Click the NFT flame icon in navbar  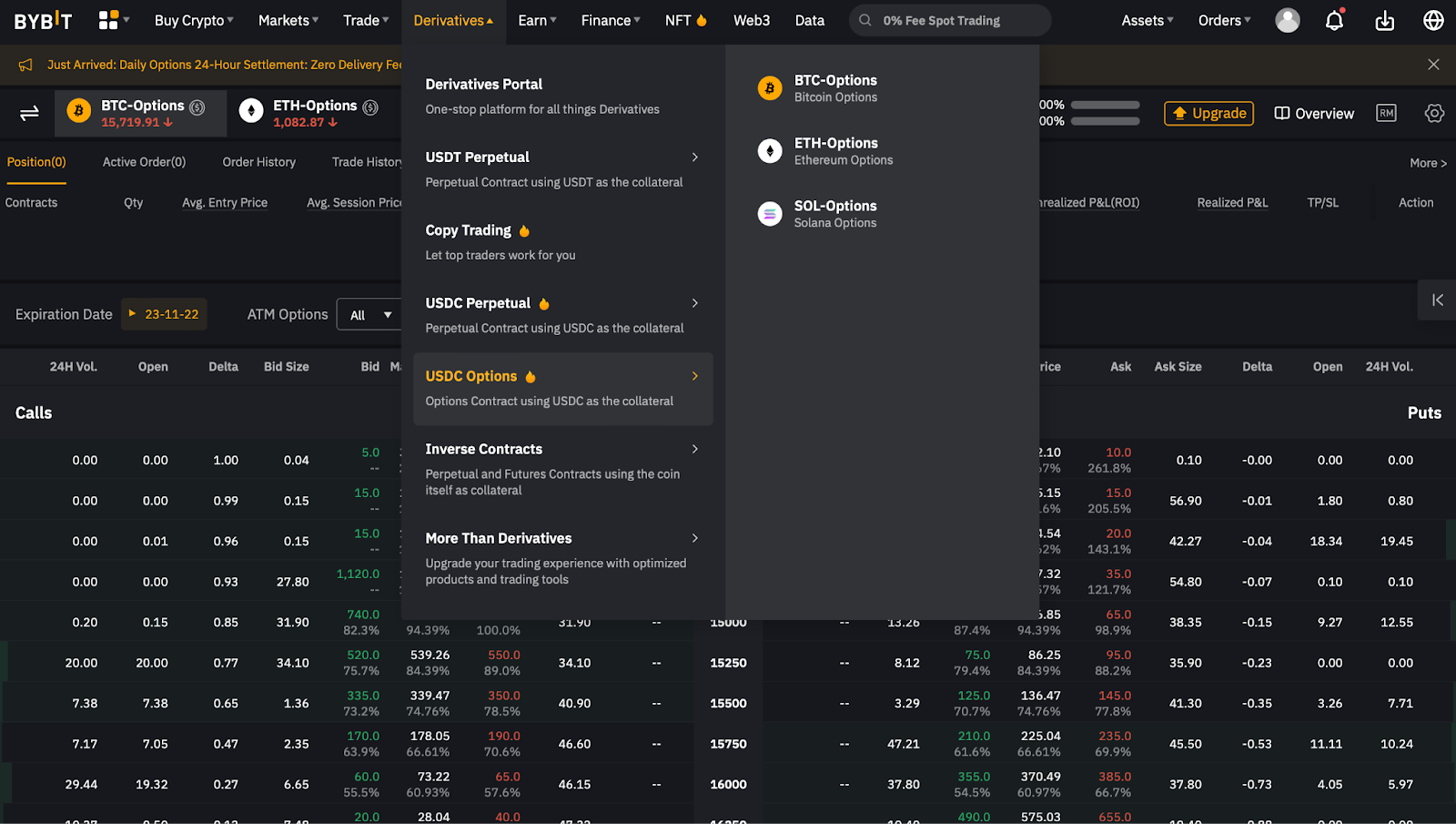tap(702, 20)
